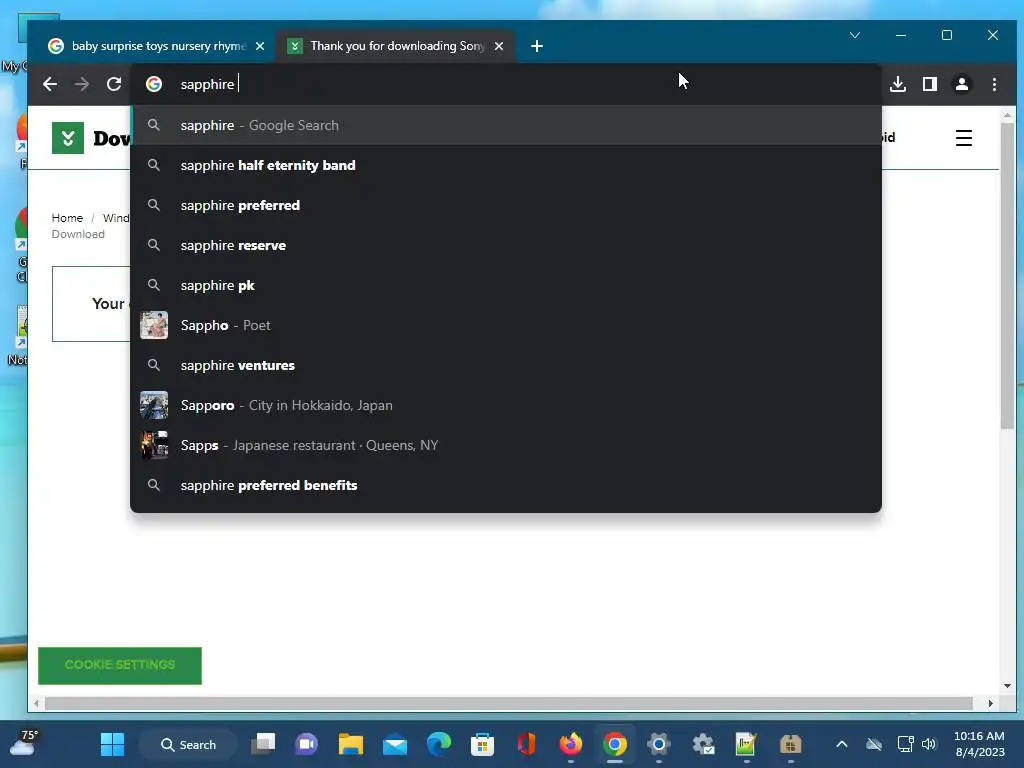Image resolution: width=1024 pixels, height=768 pixels.
Task: Choose the sapphire pk suggestion
Action: pyautogui.click(x=506, y=285)
